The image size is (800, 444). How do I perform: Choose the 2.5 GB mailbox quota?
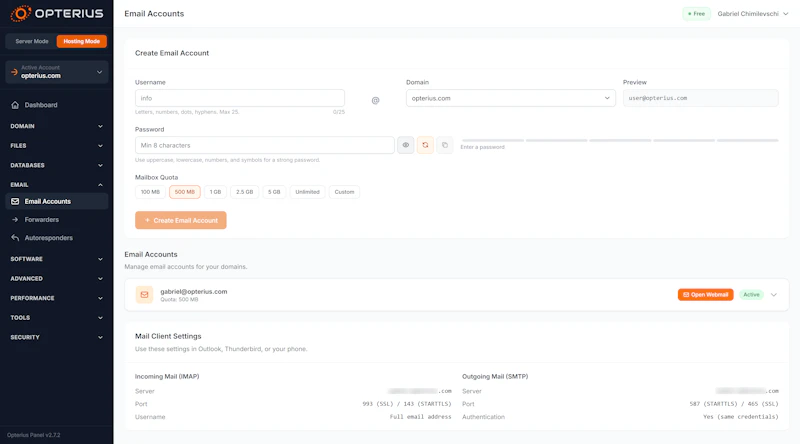click(x=244, y=192)
